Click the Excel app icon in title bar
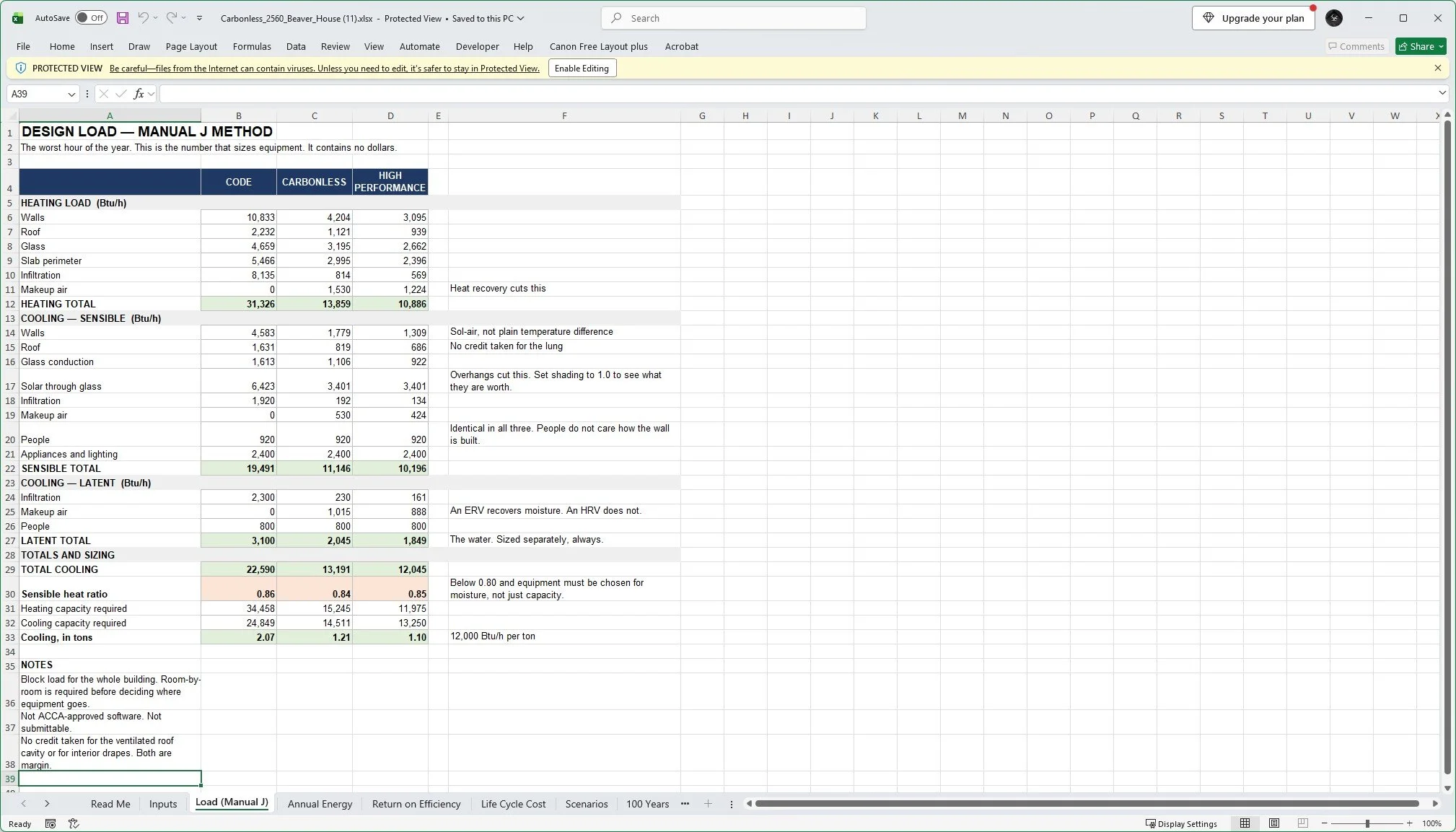This screenshot has width=1456, height=832. 17,18
